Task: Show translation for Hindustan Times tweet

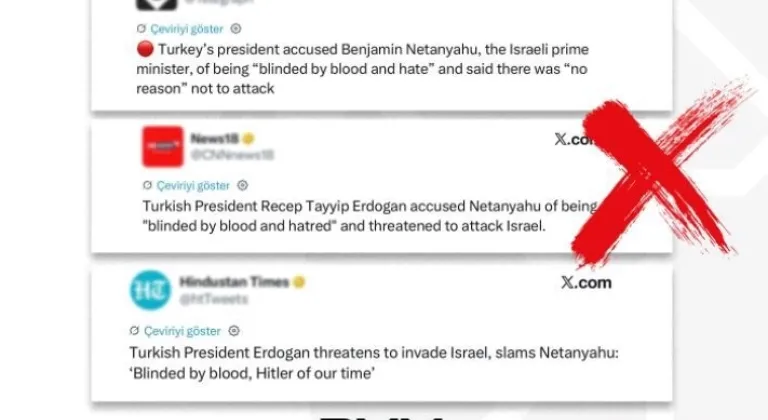Action: 182,331
